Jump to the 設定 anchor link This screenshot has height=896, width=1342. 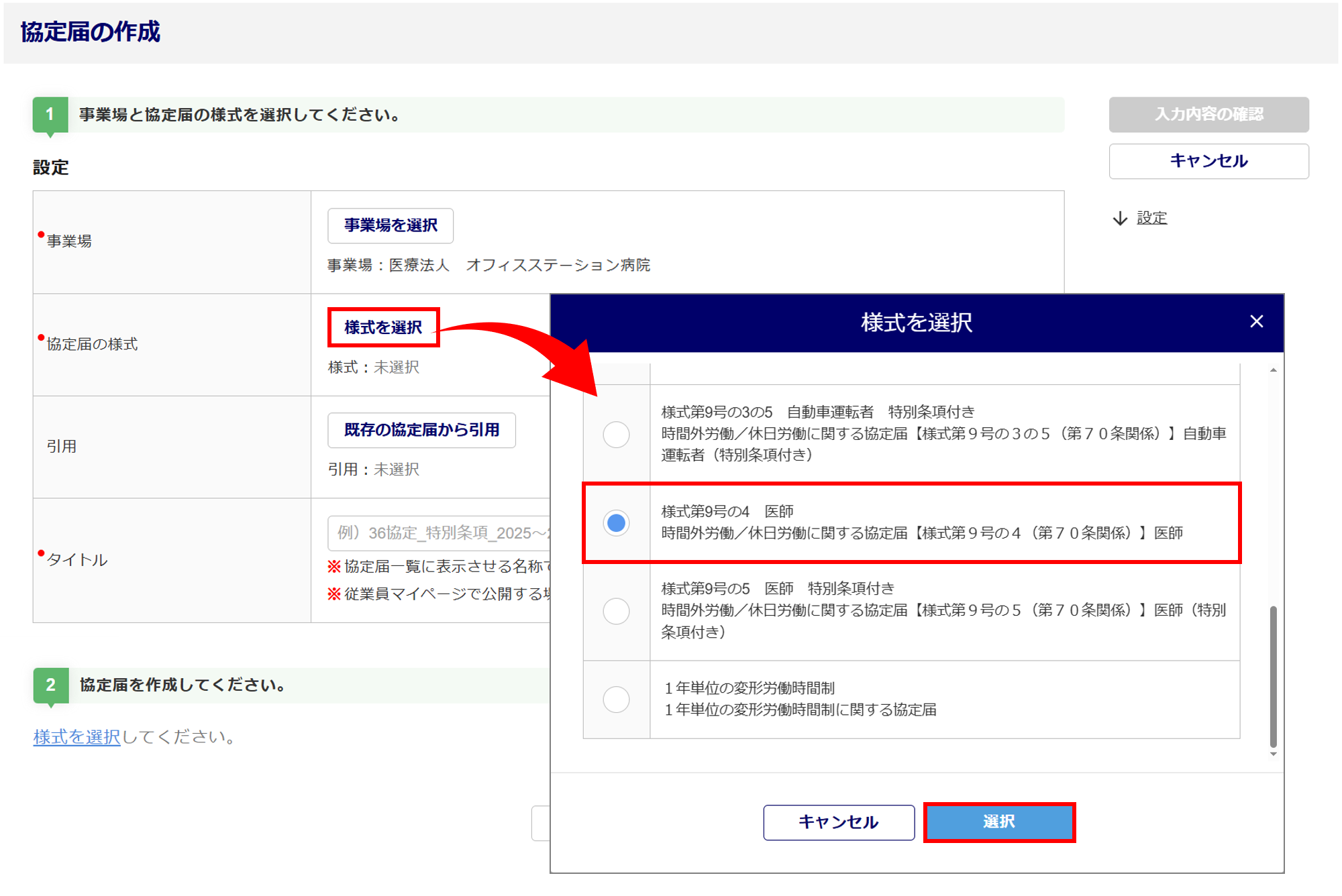[1151, 219]
